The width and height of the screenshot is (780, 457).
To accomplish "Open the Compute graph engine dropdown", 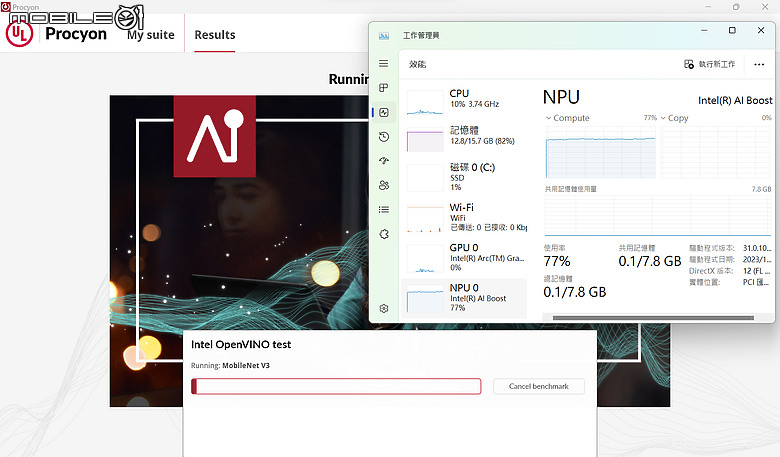I will pyautogui.click(x=568, y=118).
